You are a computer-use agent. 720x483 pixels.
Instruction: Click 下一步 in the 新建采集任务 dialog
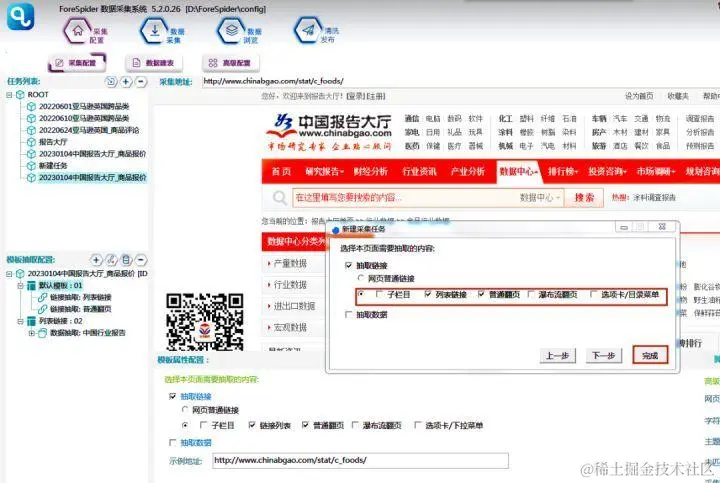[x=604, y=355]
